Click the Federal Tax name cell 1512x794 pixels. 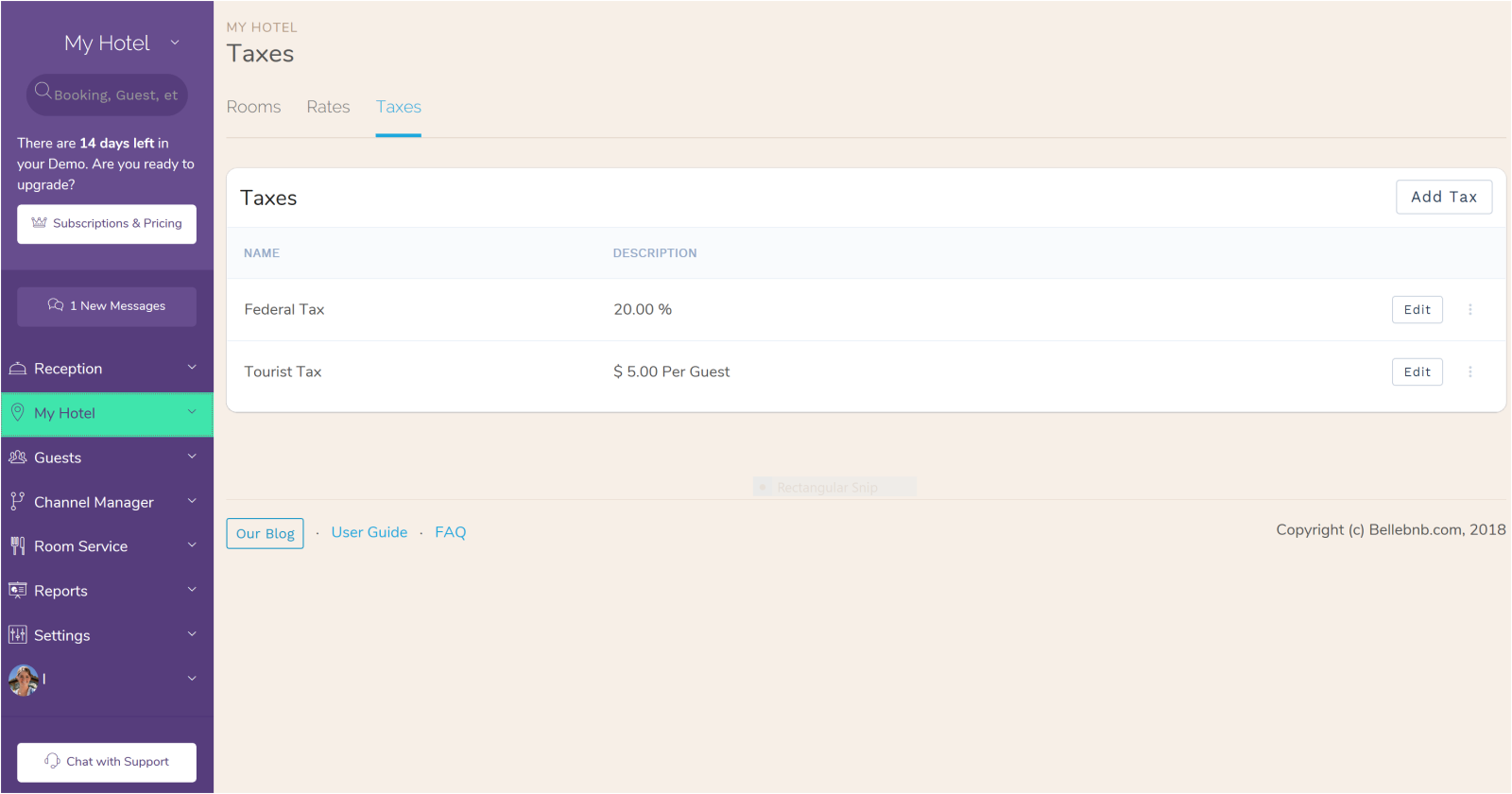284,309
